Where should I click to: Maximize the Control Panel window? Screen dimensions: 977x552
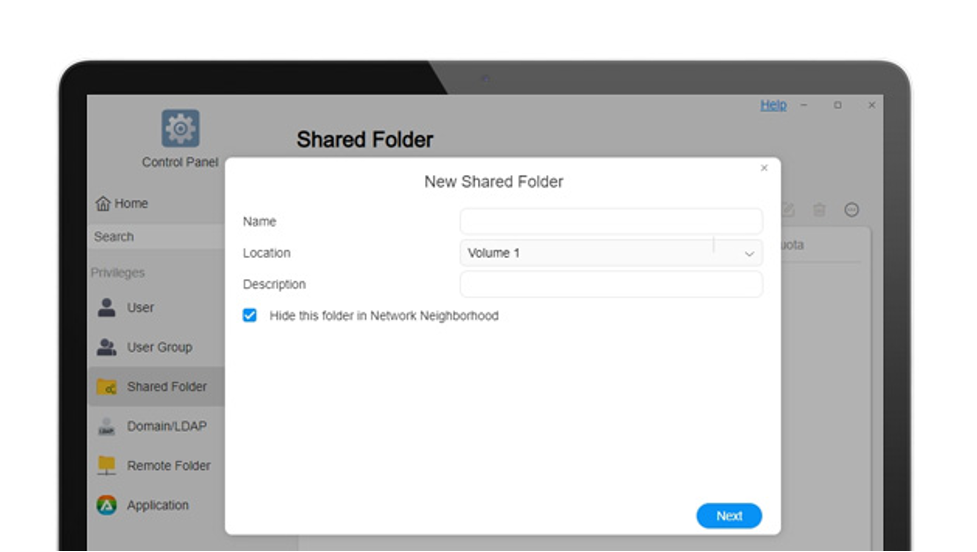[x=838, y=105]
